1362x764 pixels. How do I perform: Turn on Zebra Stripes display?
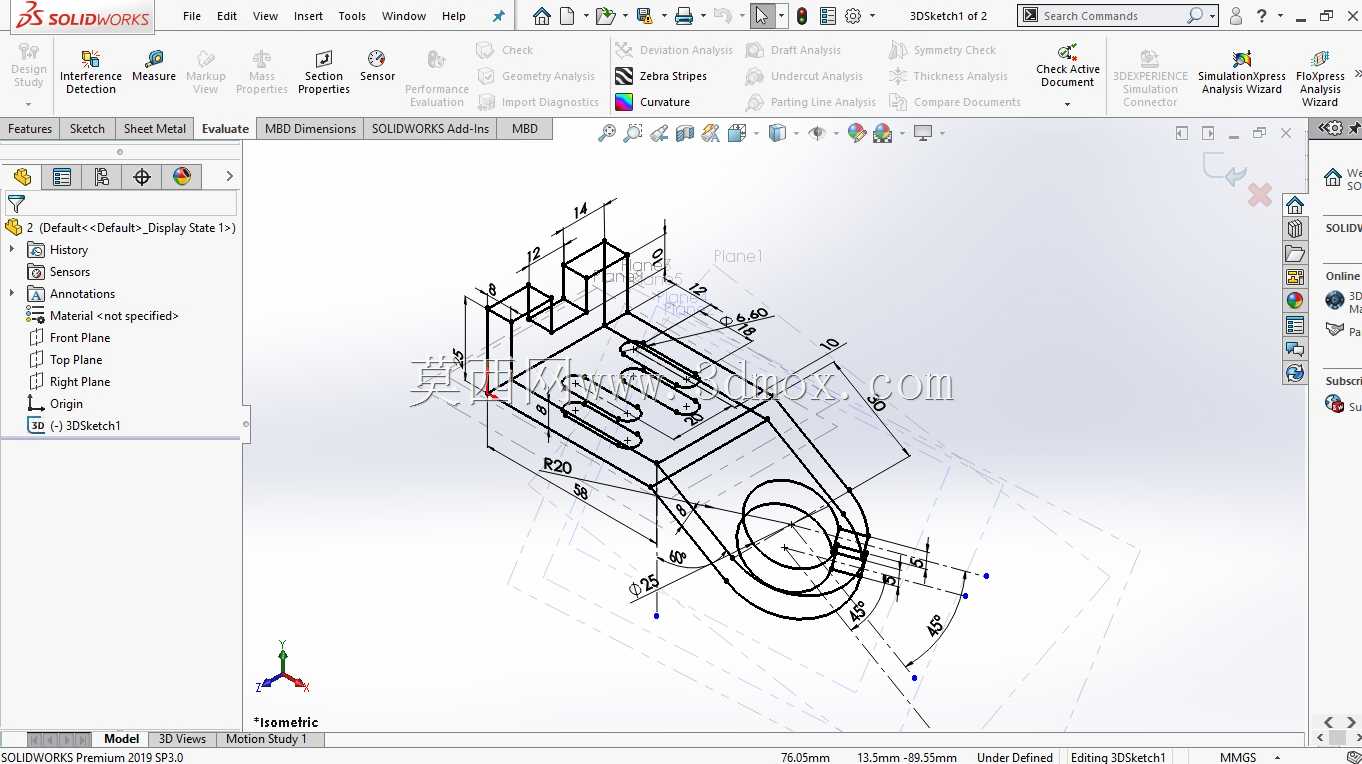coord(661,76)
